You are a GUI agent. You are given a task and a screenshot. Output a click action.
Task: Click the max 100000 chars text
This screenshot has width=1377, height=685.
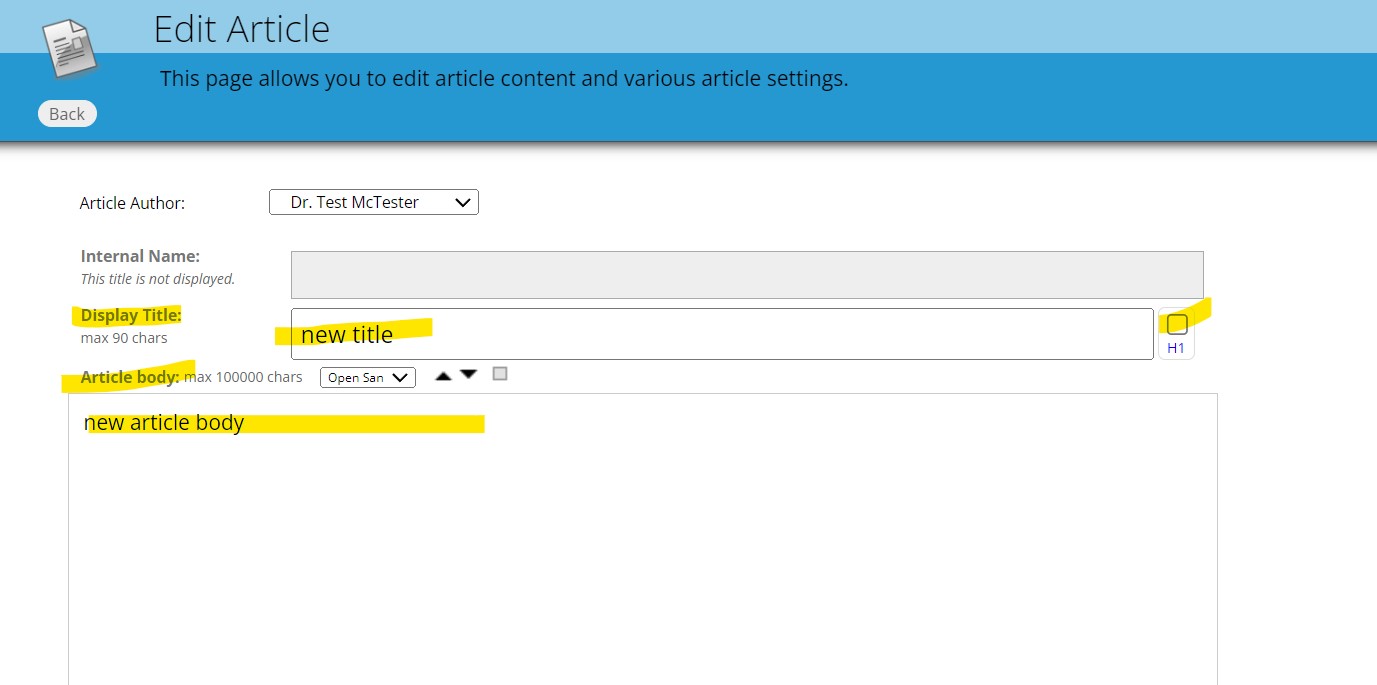coord(243,377)
